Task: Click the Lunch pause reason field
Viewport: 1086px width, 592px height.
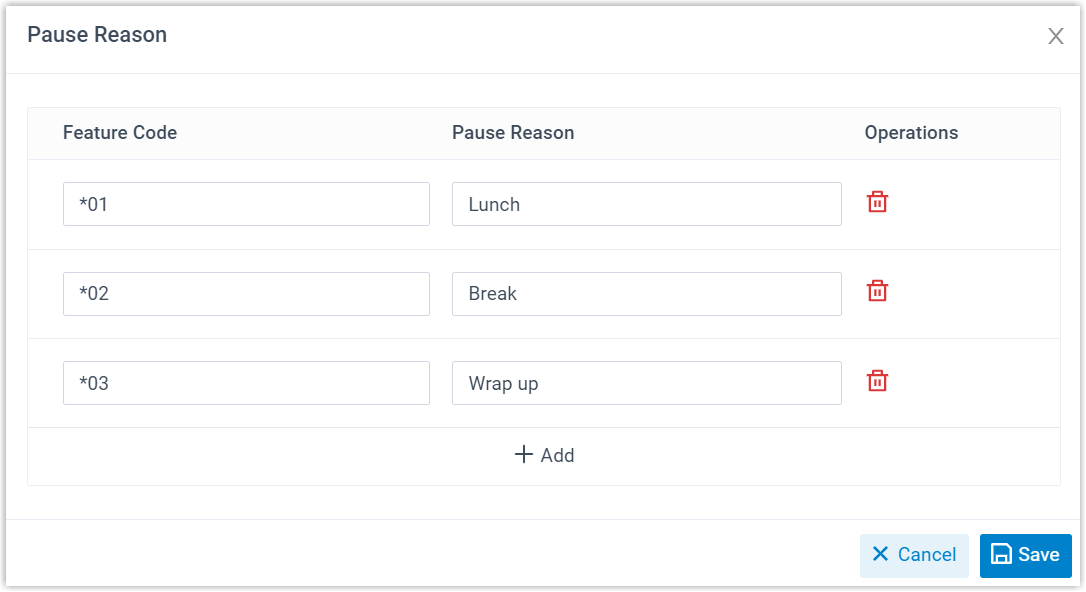Action: point(646,204)
